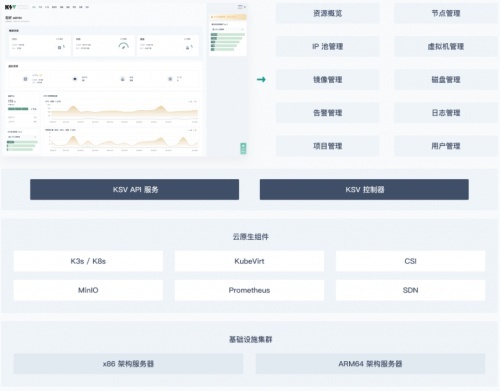Open the dropdown in the right-side ranking panel

(x=228, y=29)
